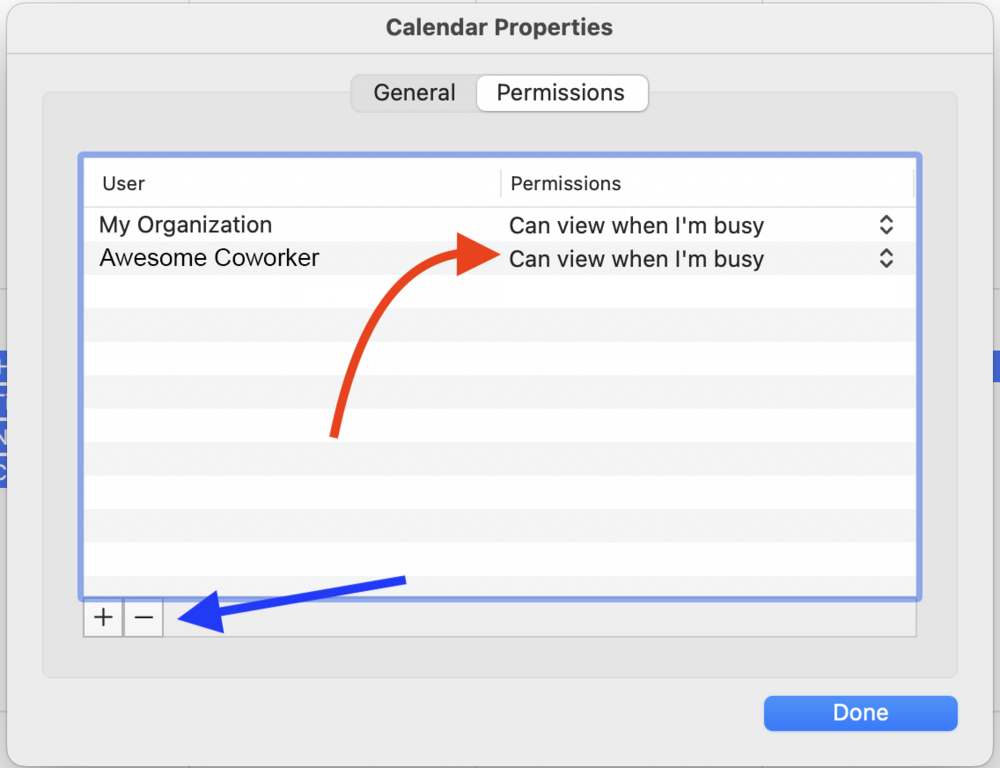Viewport: 1000px width, 768px height.
Task: Switch to the General tab
Action: (x=415, y=93)
